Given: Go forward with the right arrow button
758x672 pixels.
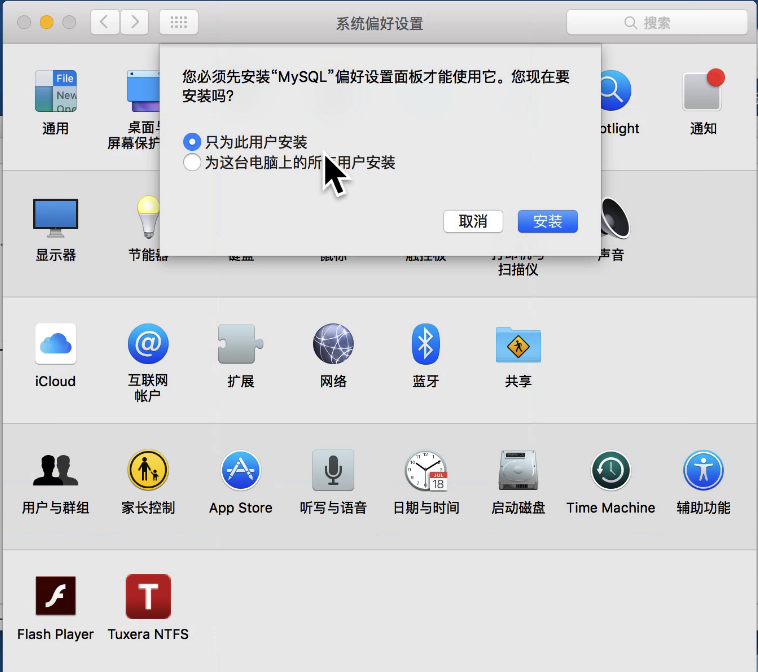Looking at the screenshot, I should point(134,22).
